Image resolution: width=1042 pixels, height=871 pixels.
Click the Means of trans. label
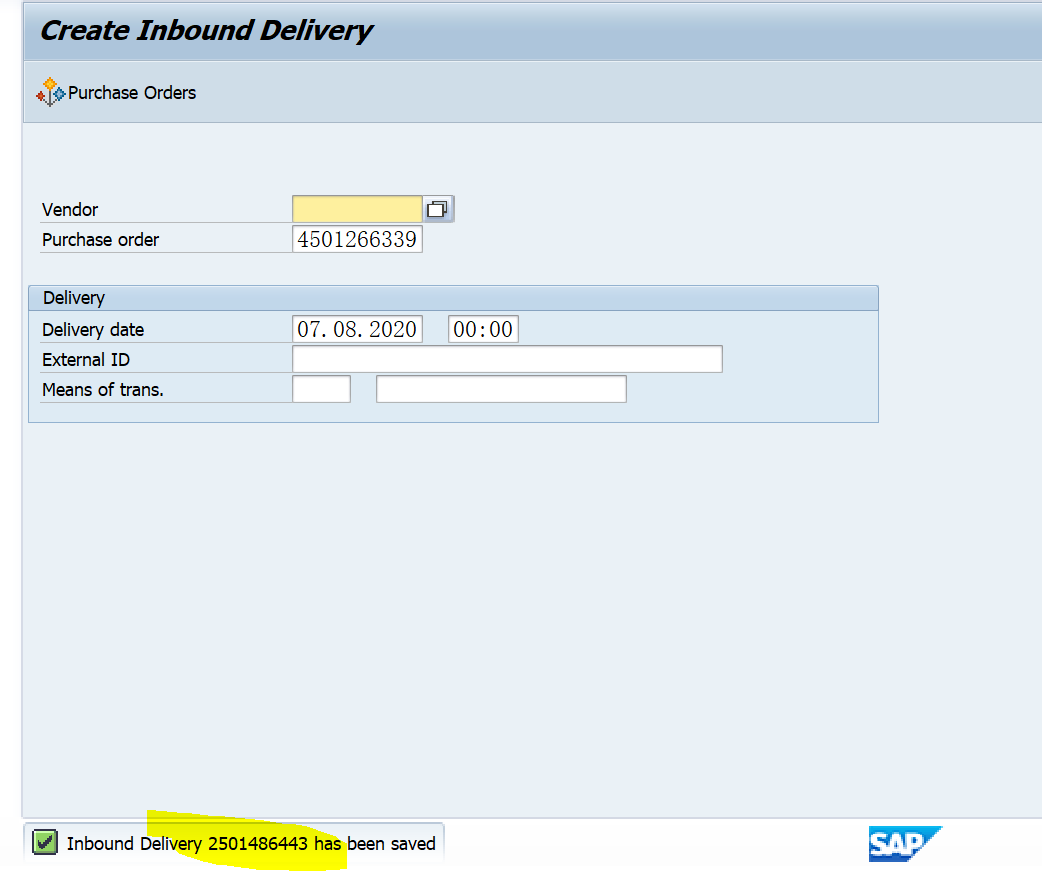tap(102, 389)
